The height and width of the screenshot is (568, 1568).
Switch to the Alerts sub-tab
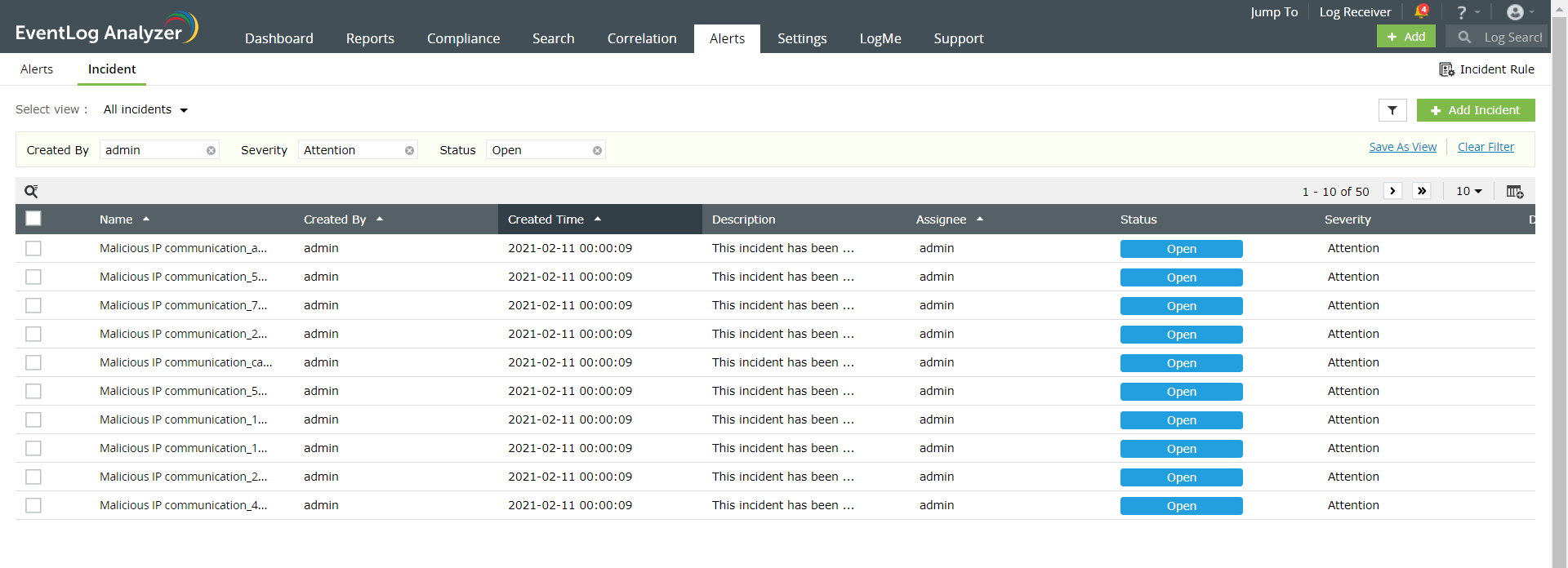pyautogui.click(x=37, y=69)
